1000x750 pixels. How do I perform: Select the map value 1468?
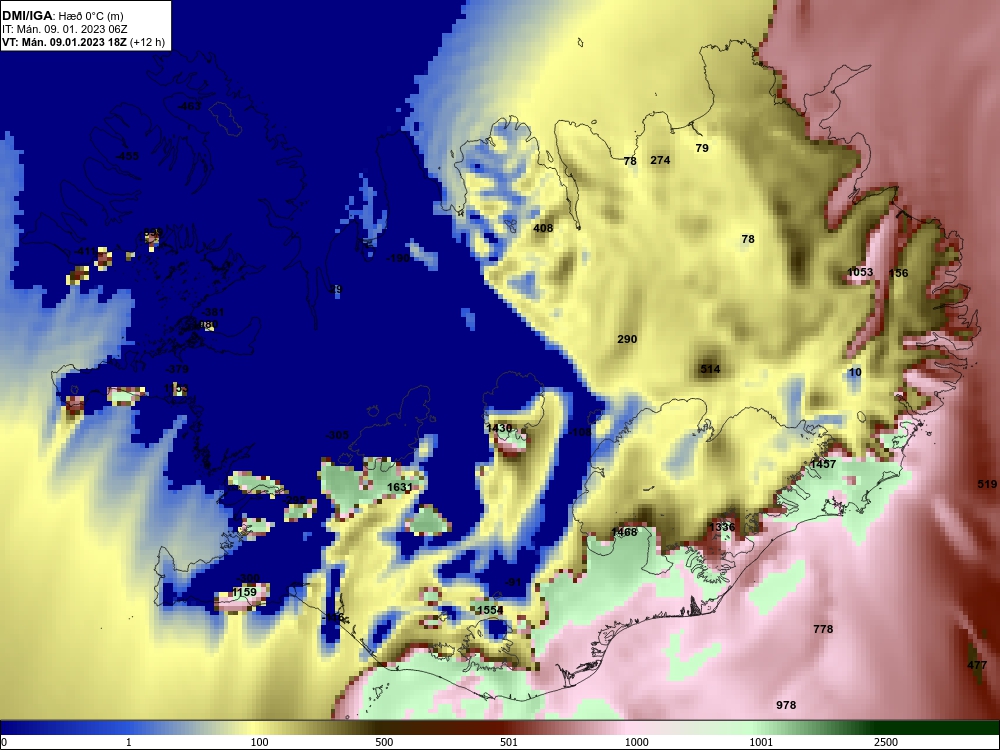[624, 532]
